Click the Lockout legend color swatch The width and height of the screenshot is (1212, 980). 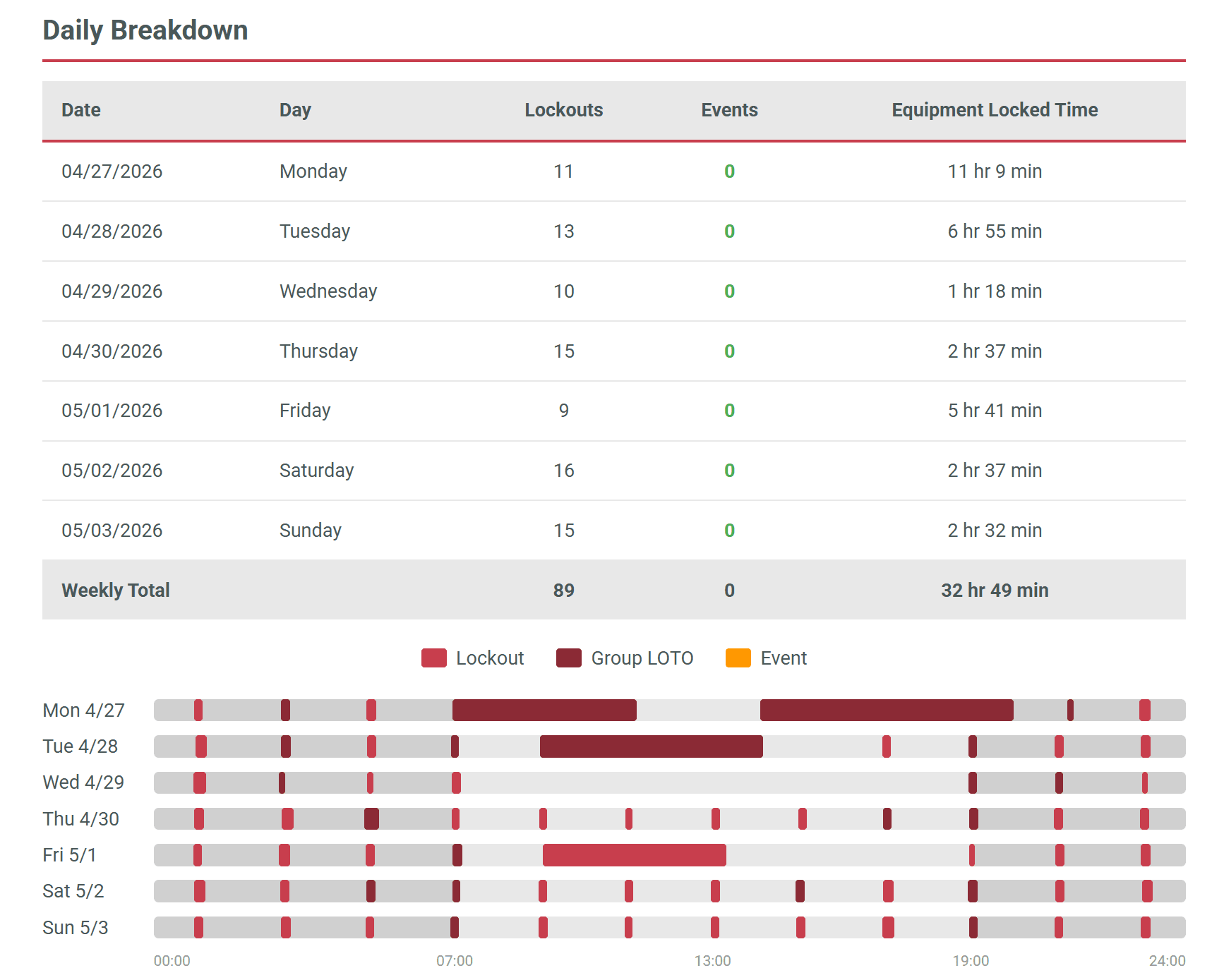coord(433,658)
